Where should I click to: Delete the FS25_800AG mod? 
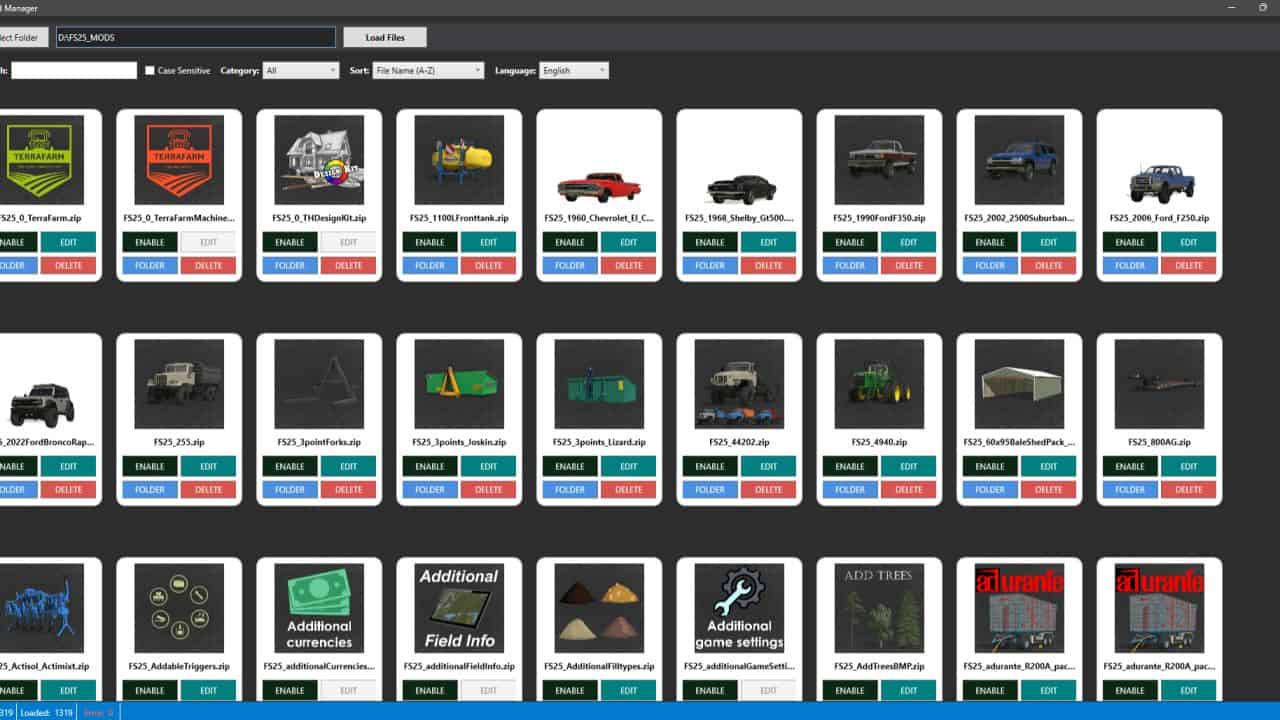pos(1189,489)
